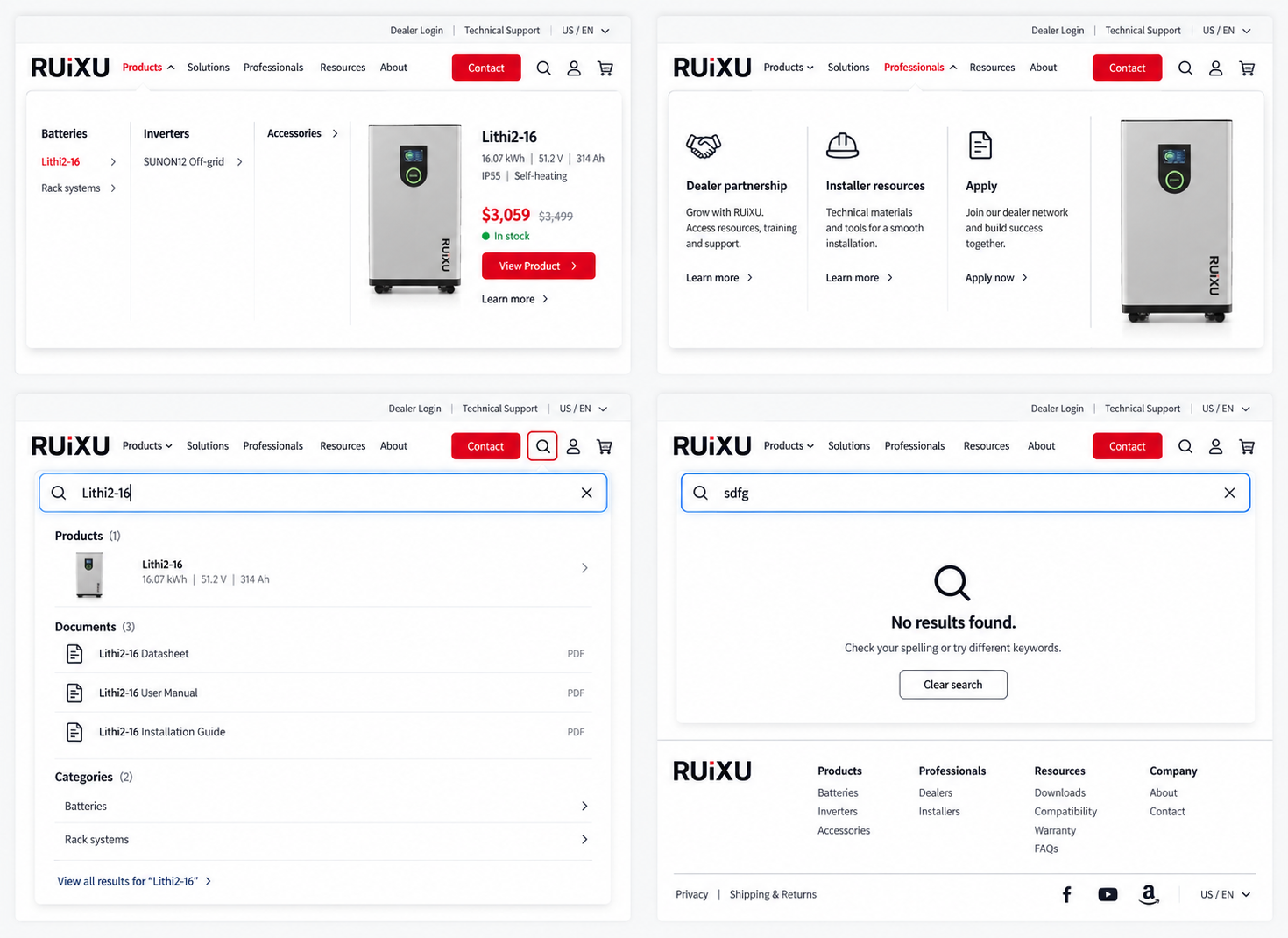Click the Dealer partnership handshake icon

(703, 146)
